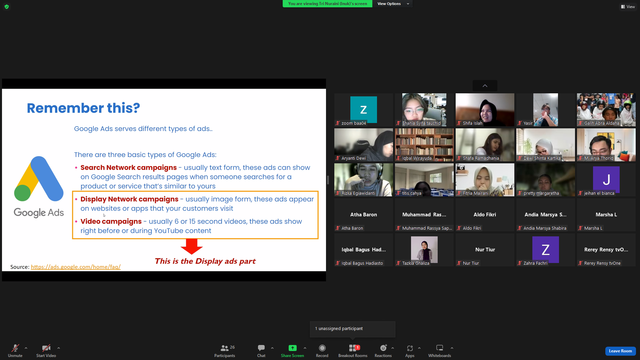640x360 pixels.
Task: Open the Reactions menu
Action: (x=383, y=350)
